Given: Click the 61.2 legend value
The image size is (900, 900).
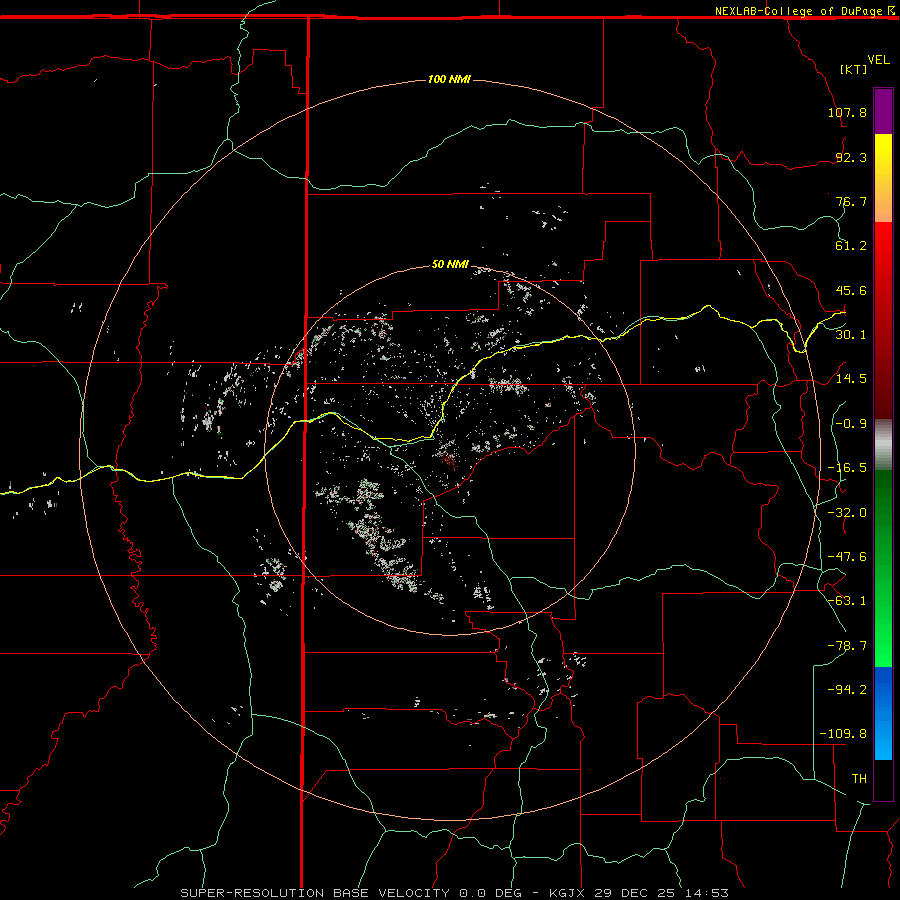Looking at the screenshot, I should coord(851,246).
